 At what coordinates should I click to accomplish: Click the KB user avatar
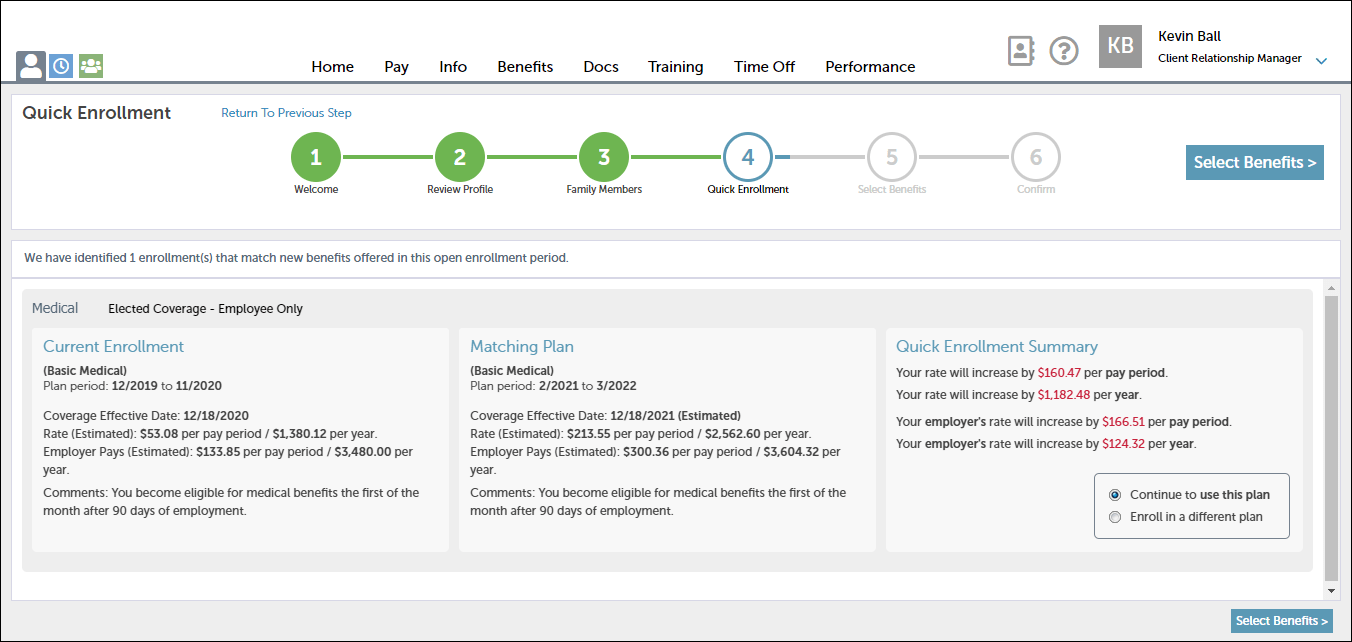coord(1120,47)
